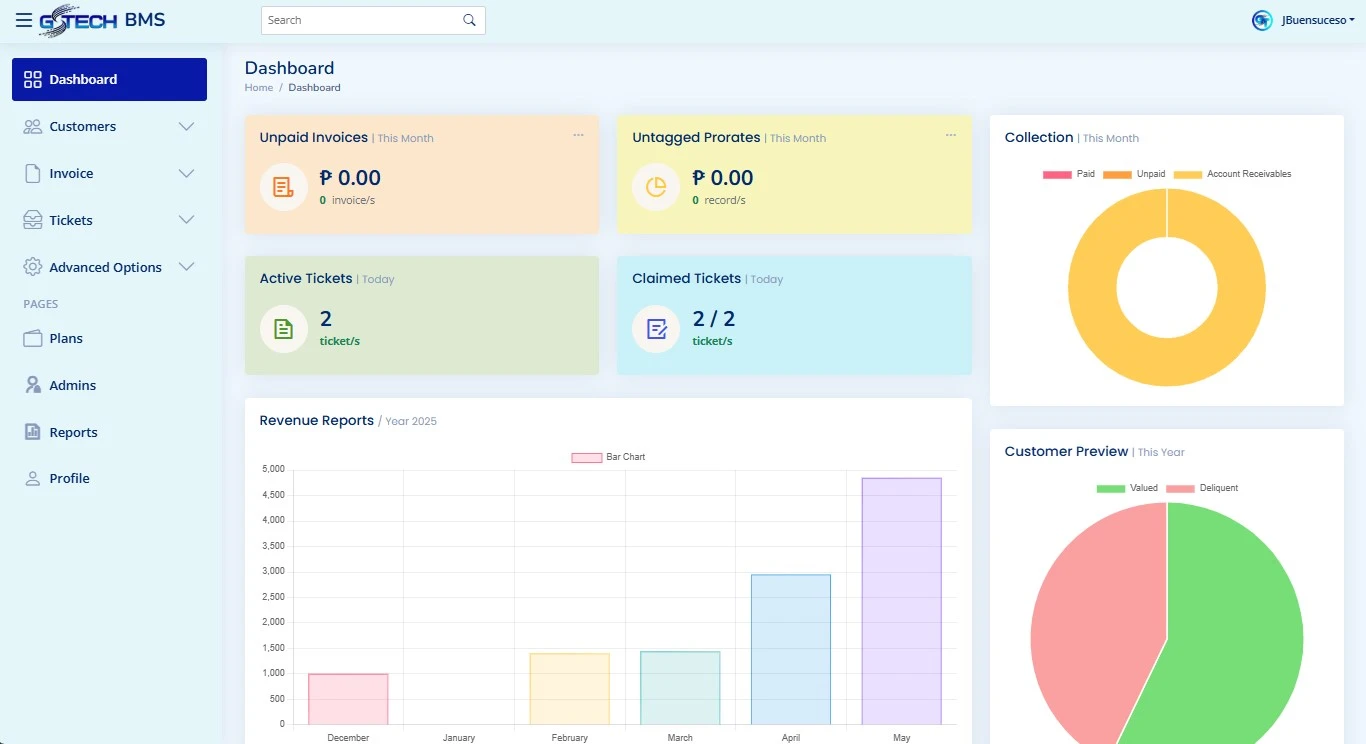Toggle the Unpaid legend item
Screen dimensions: 1366x744
pos(1134,174)
